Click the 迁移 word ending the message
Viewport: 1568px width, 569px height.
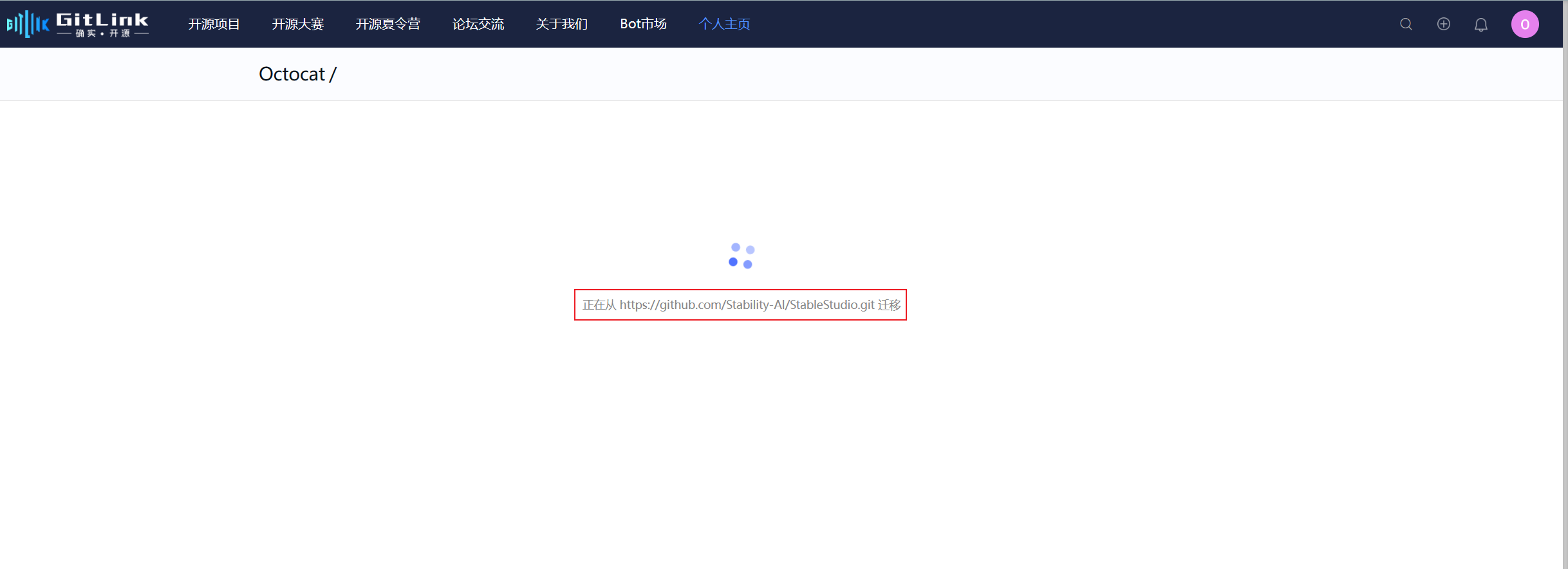[890, 304]
